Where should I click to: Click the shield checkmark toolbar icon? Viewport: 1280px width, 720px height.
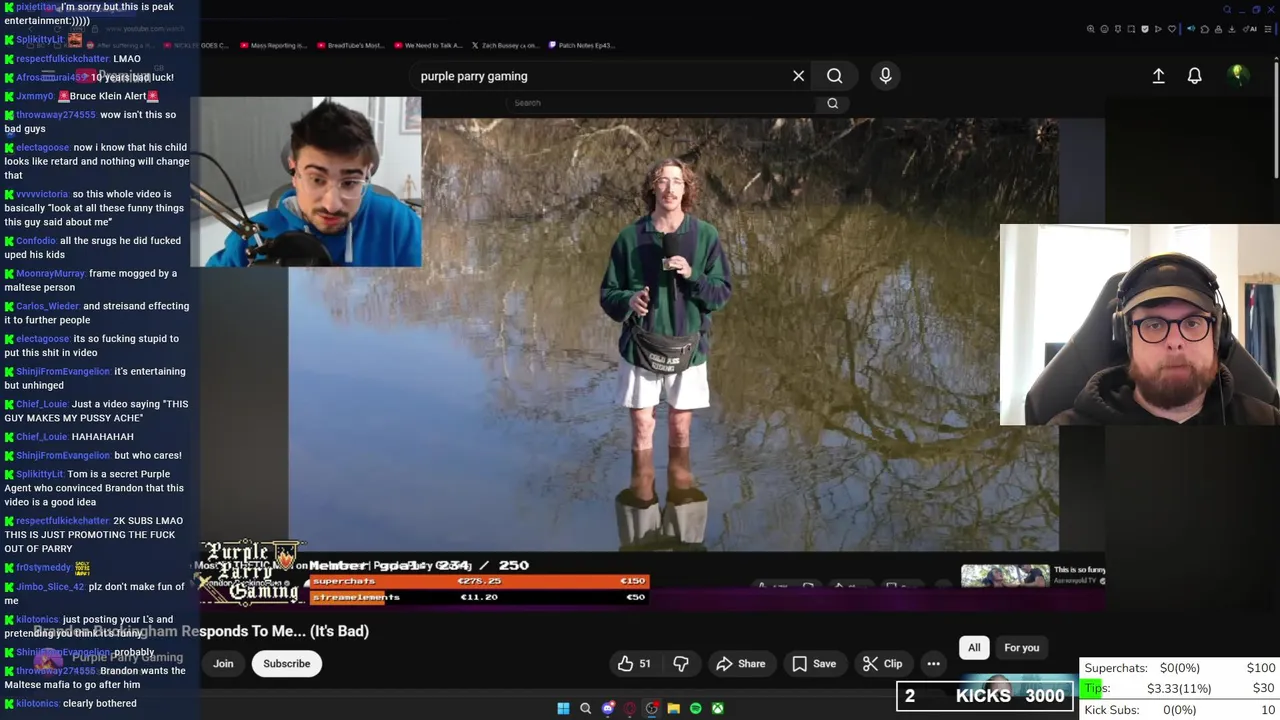click(1145, 29)
